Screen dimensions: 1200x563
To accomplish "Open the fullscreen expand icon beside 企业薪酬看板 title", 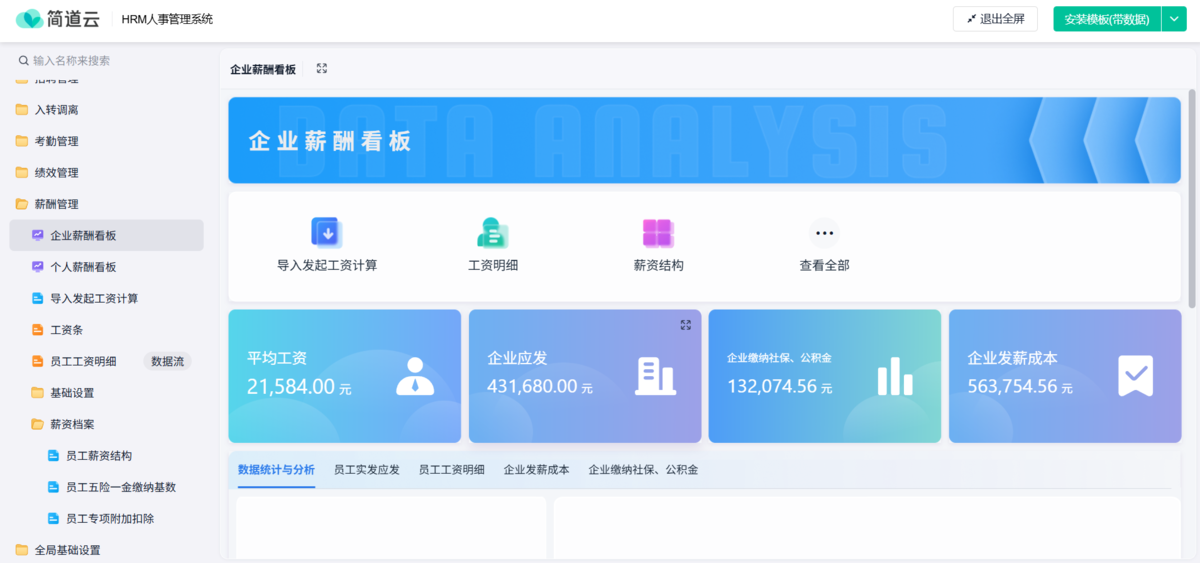I will tap(322, 69).
